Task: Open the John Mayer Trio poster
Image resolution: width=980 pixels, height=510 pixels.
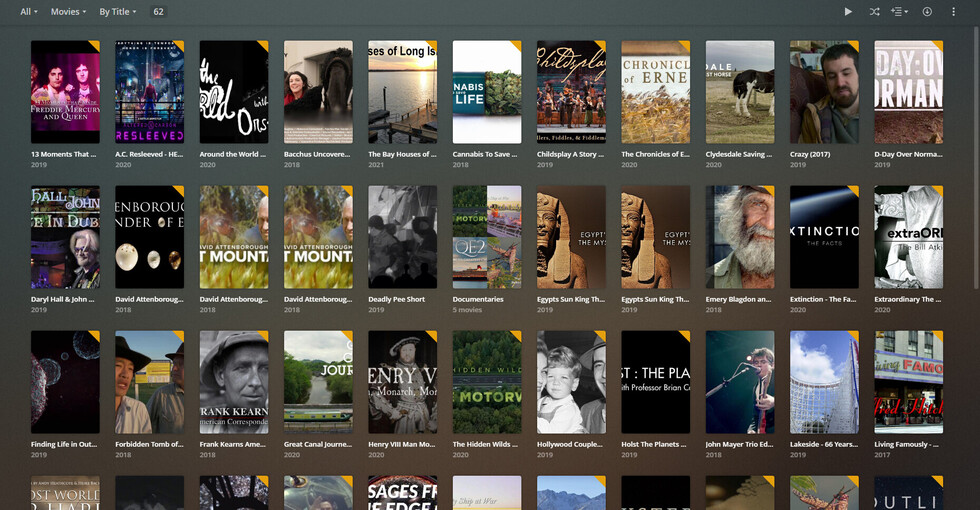Action: click(740, 382)
